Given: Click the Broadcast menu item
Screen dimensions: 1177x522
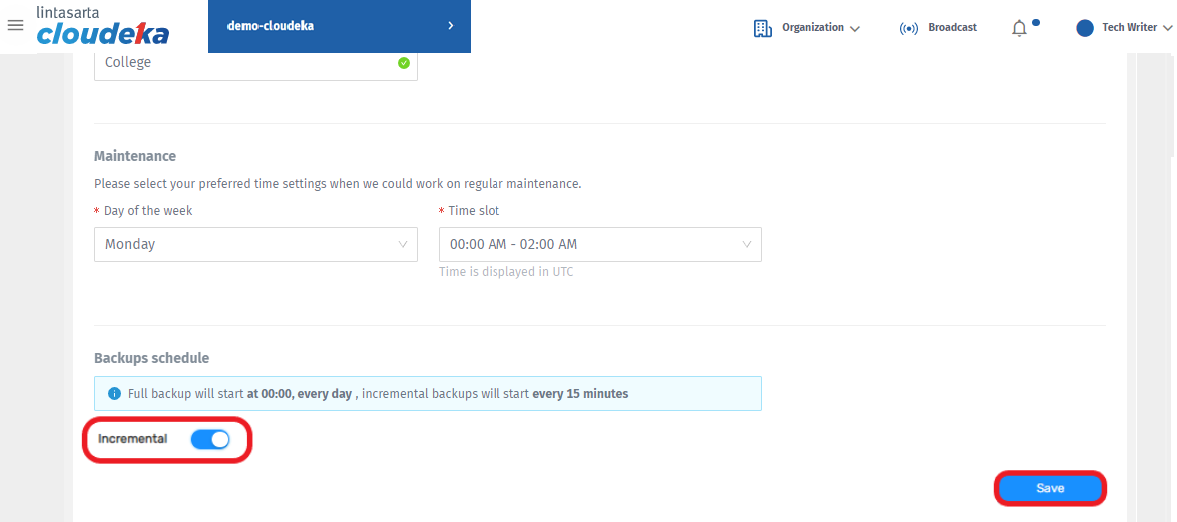Looking at the screenshot, I should (952, 28).
